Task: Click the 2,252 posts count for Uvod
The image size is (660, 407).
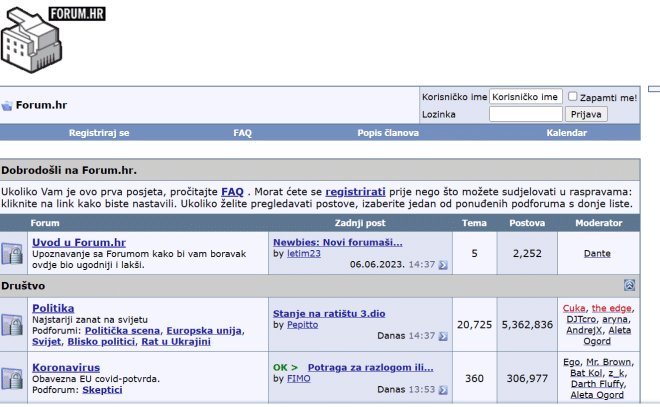Action: pos(527,253)
